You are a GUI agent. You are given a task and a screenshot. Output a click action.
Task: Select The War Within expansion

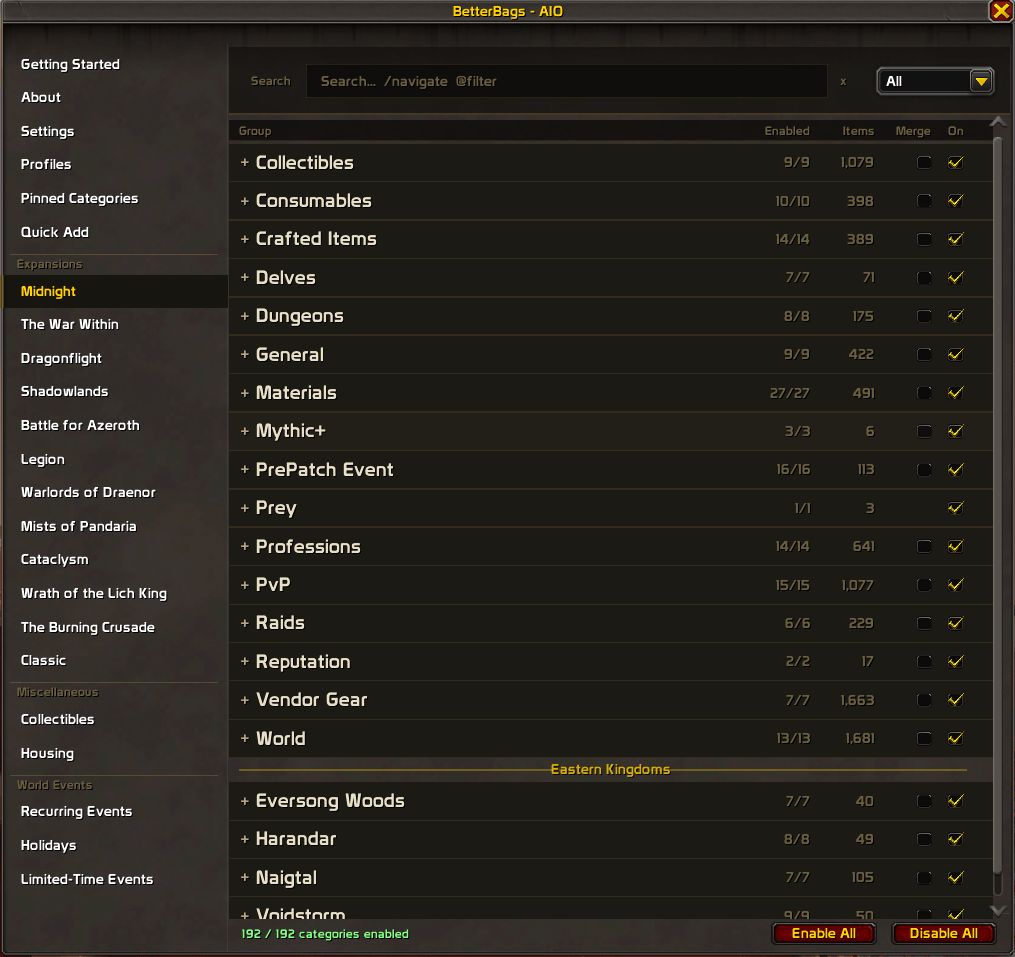pyautogui.click(x=69, y=324)
